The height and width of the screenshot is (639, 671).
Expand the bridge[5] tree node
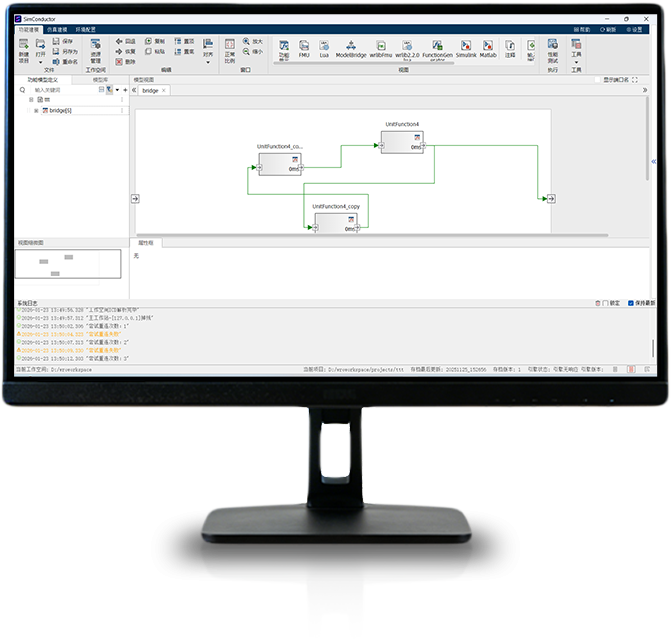pyautogui.click(x=36, y=110)
